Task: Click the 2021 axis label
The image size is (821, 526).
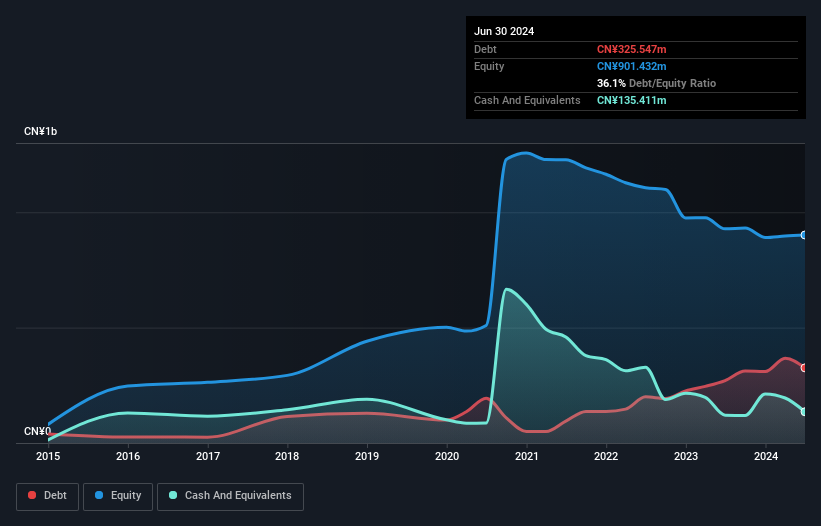Action: click(527, 456)
